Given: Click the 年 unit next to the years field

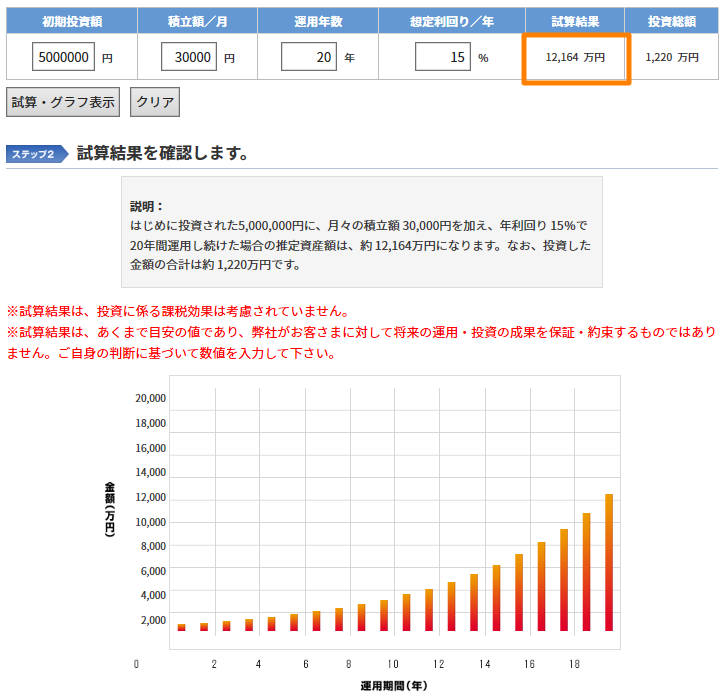Looking at the screenshot, I should (350, 57).
